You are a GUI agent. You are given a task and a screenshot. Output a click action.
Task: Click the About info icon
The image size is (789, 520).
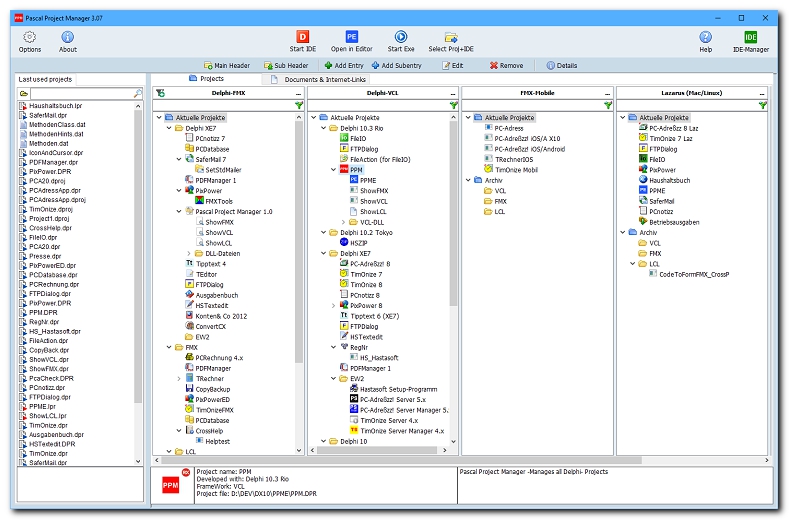(67, 37)
